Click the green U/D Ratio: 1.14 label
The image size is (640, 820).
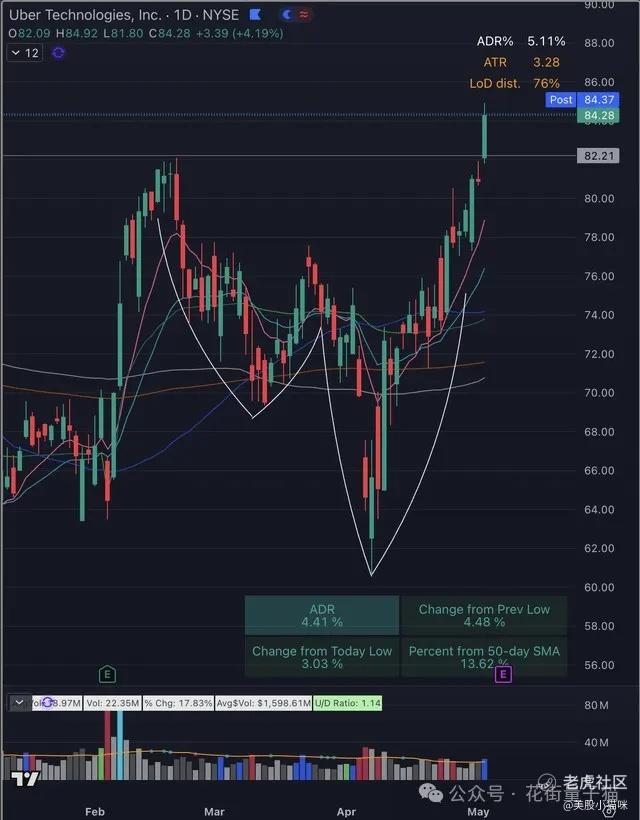pyautogui.click(x=348, y=703)
